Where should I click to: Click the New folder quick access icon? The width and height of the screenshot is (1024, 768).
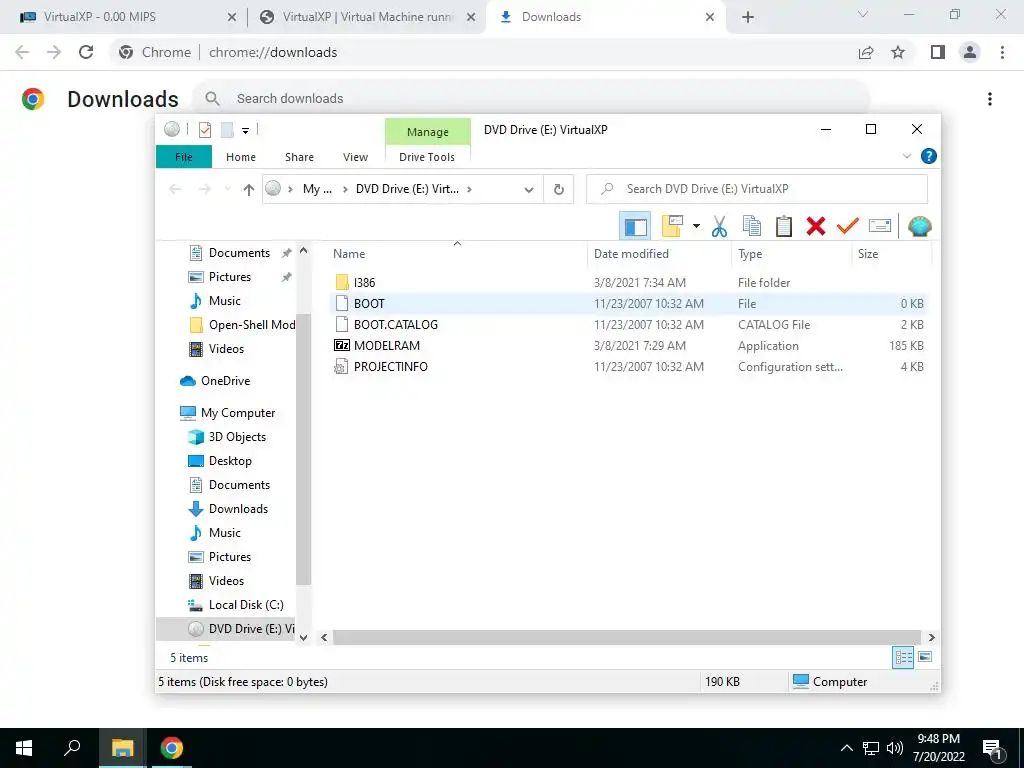pyautogui.click(x=227, y=130)
